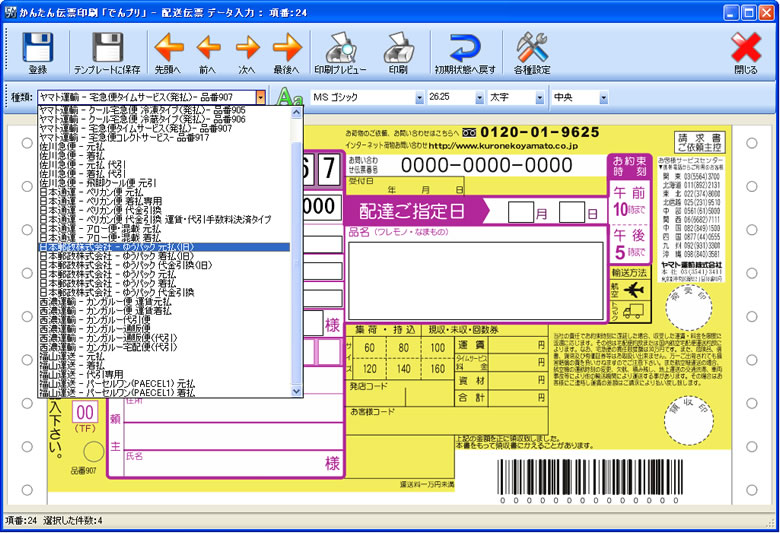Click the 氏名 name field of ご依頼主
The width and height of the screenshot is (780, 533).
pyautogui.click(x=234, y=463)
